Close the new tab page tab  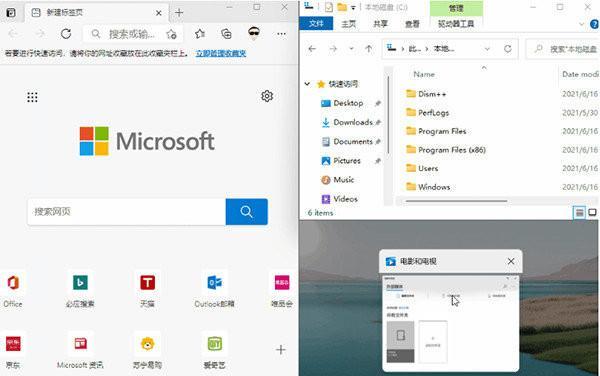159,13
